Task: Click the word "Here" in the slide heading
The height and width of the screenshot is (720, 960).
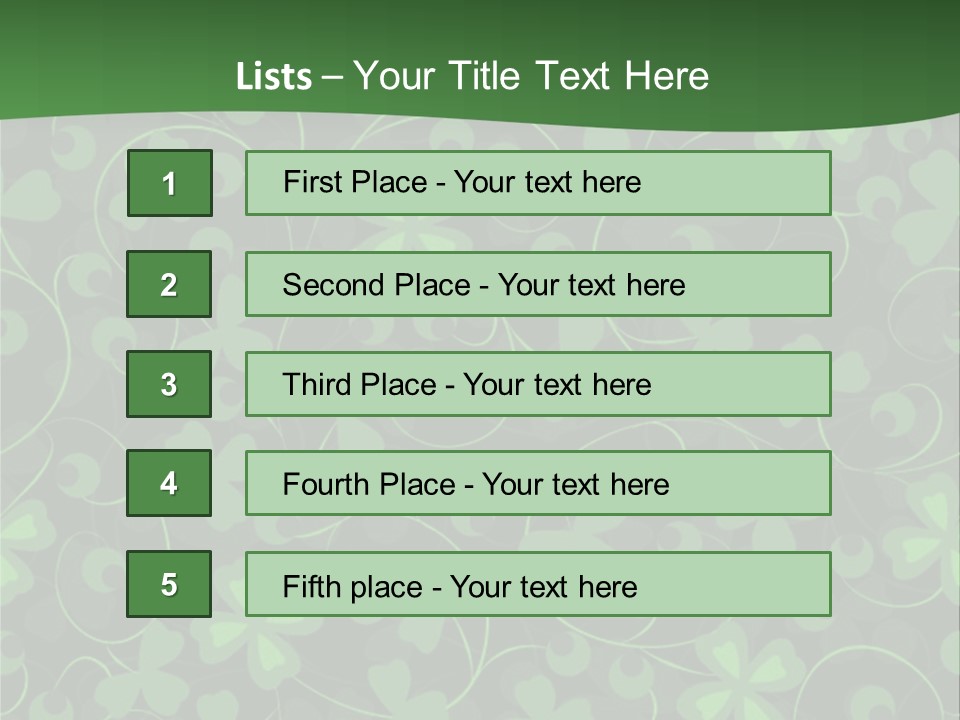Action: [x=666, y=76]
